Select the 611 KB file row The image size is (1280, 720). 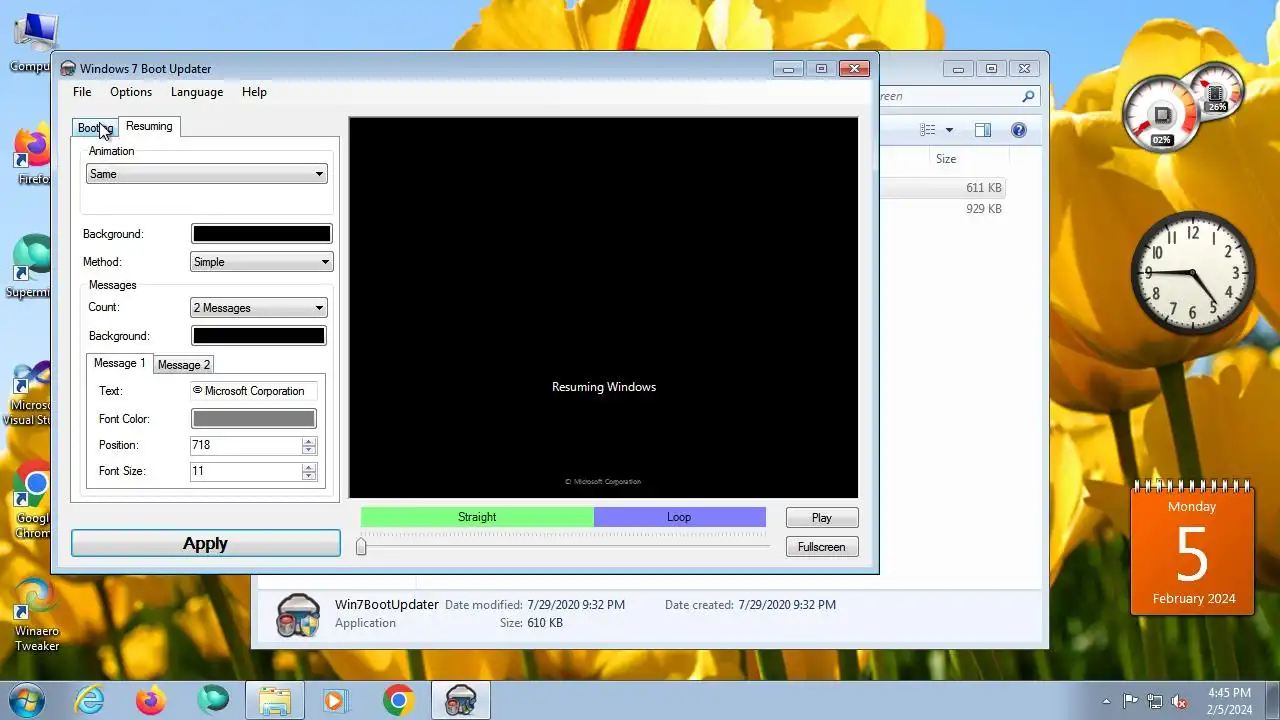point(942,188)
